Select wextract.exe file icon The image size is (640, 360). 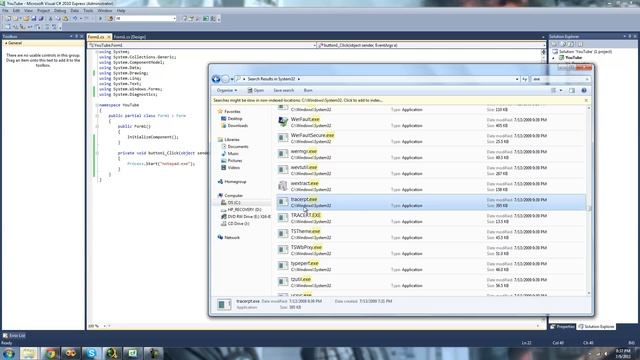pyautogui.click(x=283, y=186)
